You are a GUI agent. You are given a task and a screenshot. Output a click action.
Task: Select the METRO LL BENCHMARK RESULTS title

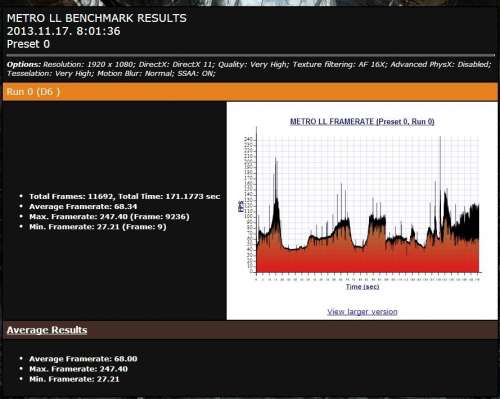97,18
